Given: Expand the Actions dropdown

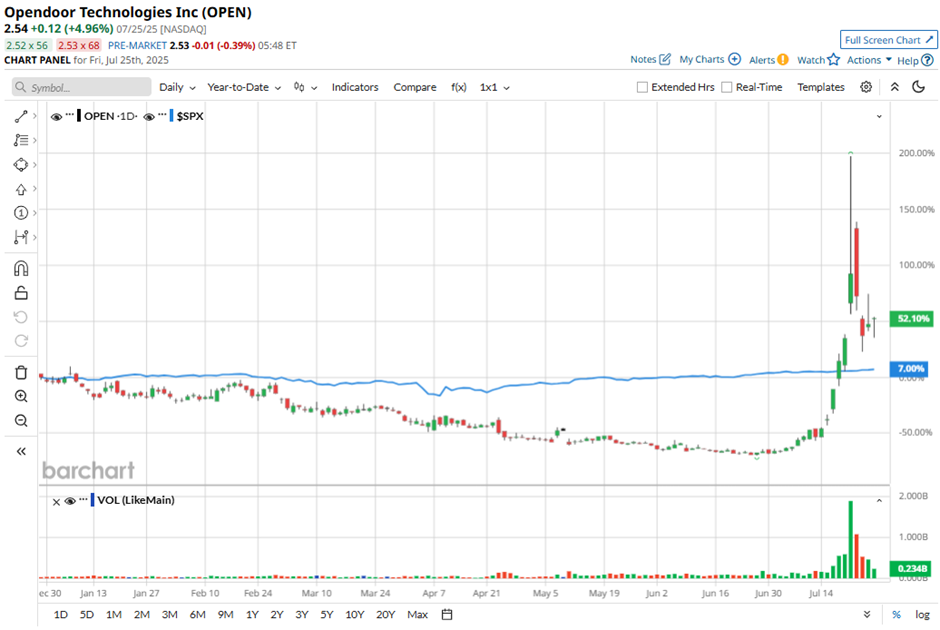Looking at the screenshot, I should (869, 60).
